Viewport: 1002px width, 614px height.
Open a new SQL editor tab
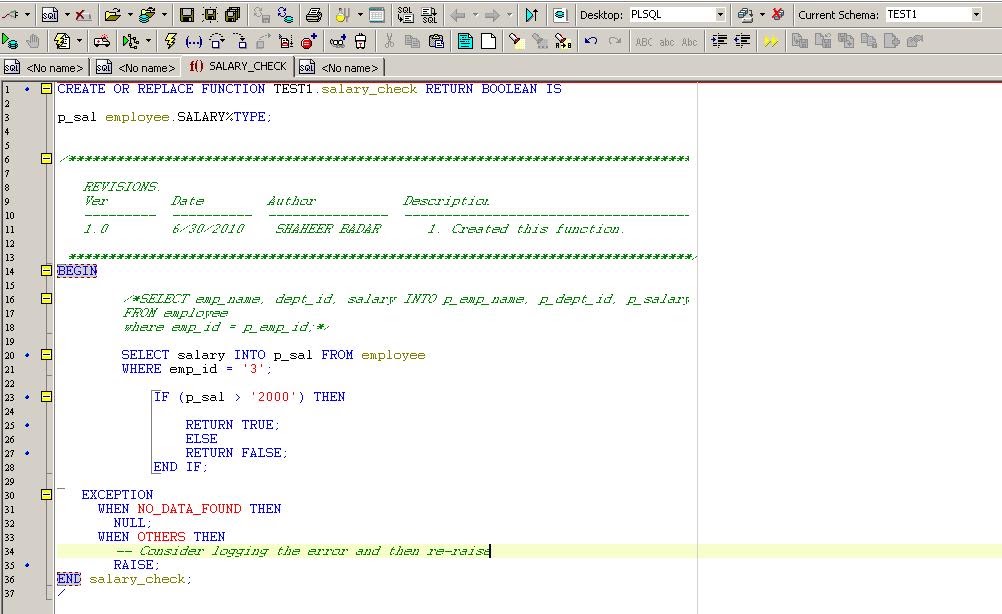tap(50, 14)
